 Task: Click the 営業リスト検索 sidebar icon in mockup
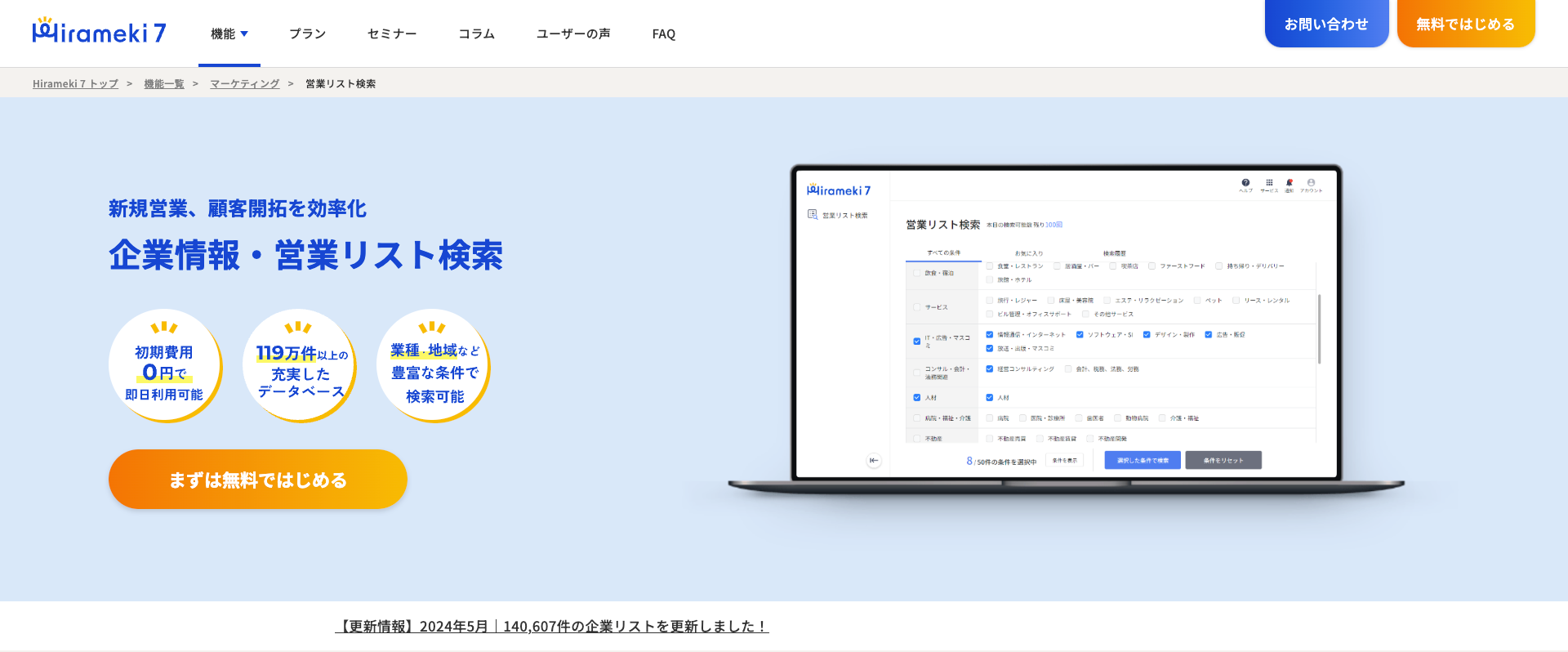pos(813,215)
